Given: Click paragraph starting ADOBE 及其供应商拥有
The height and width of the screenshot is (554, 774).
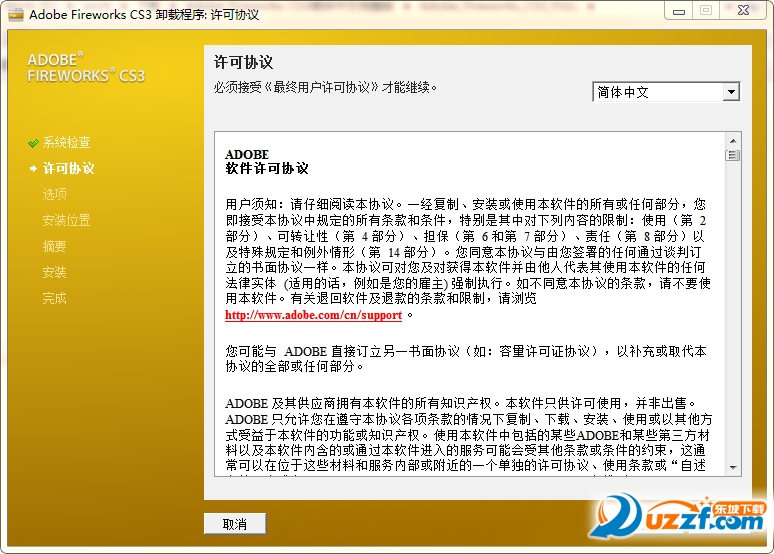Looking at the screenshot, I should pos(469,435).
